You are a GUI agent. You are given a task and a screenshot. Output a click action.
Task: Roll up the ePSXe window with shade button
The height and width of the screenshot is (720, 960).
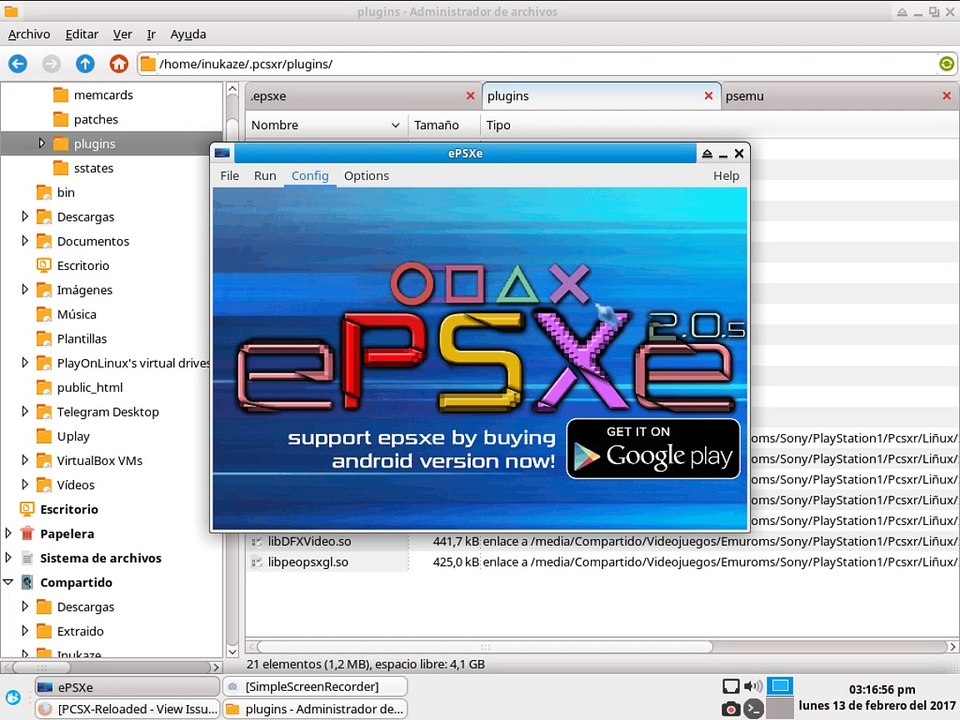(707, 154)
